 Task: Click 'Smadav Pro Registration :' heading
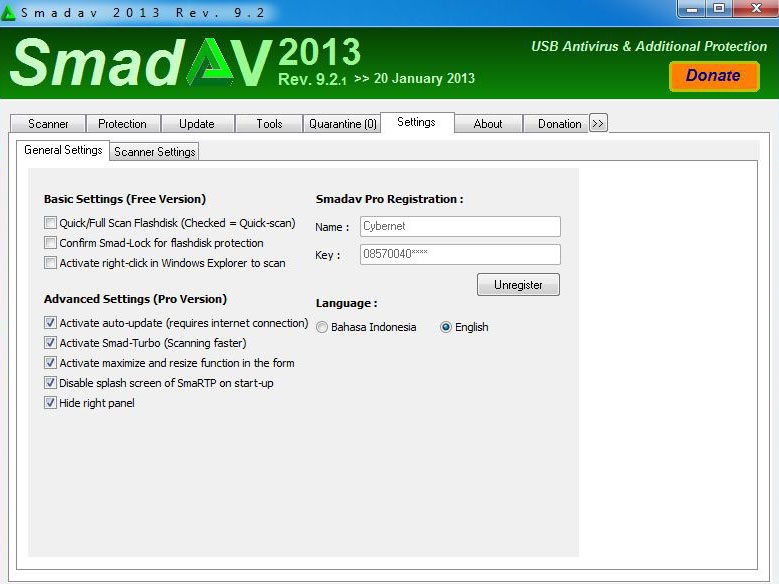point(390,199)
